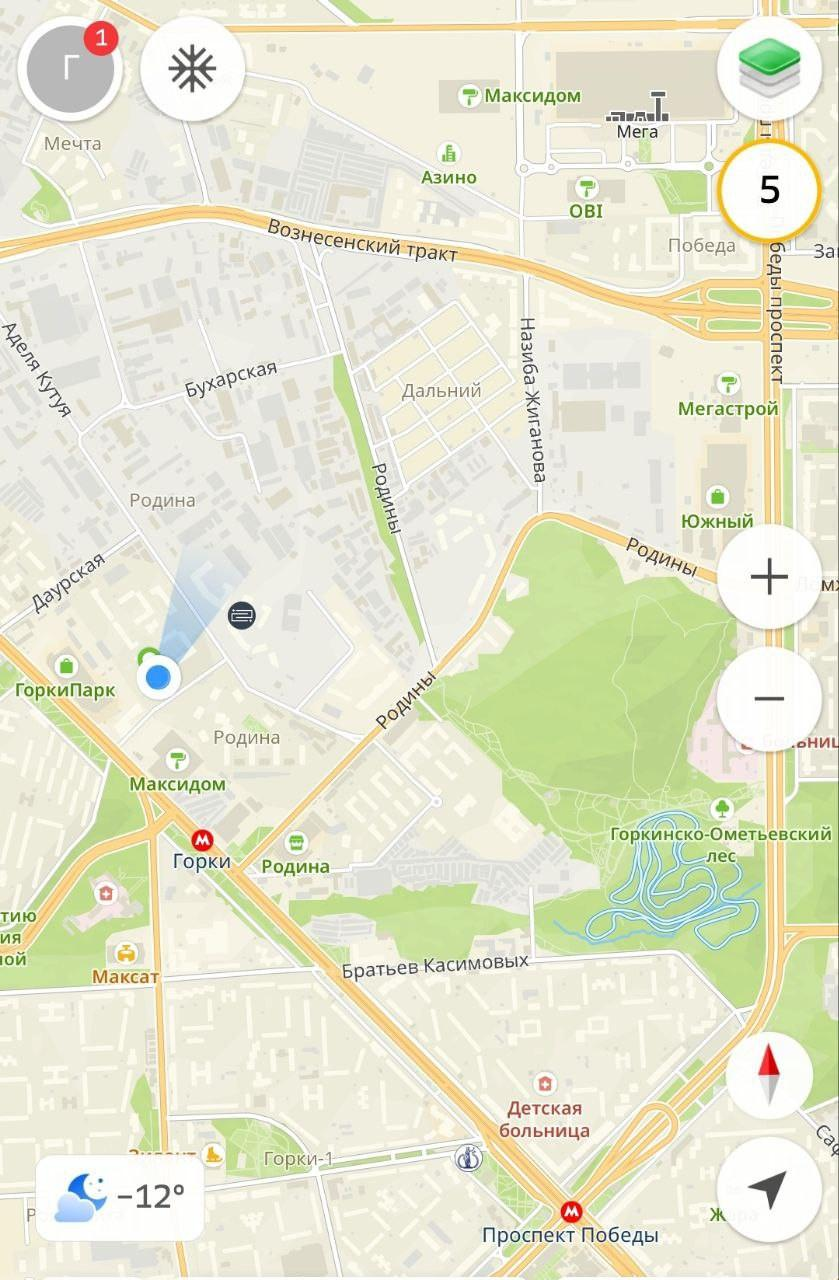The image size is (839, 1280).
Task: Open the OBI store marker
Action: (585, 187)
